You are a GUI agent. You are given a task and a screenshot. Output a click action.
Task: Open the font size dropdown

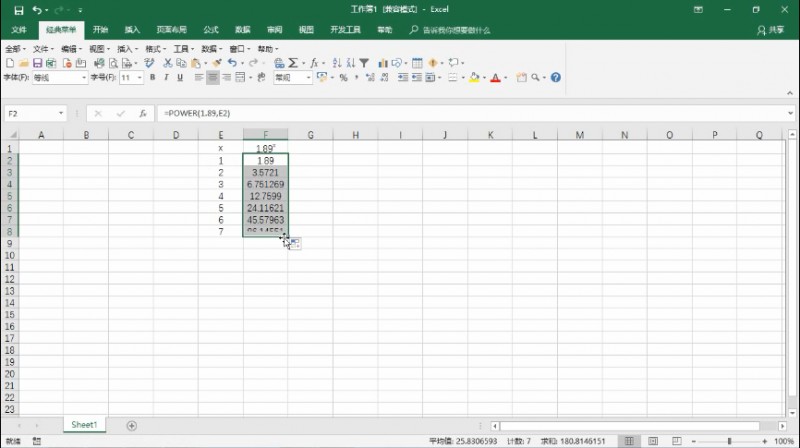coord(139,78)
